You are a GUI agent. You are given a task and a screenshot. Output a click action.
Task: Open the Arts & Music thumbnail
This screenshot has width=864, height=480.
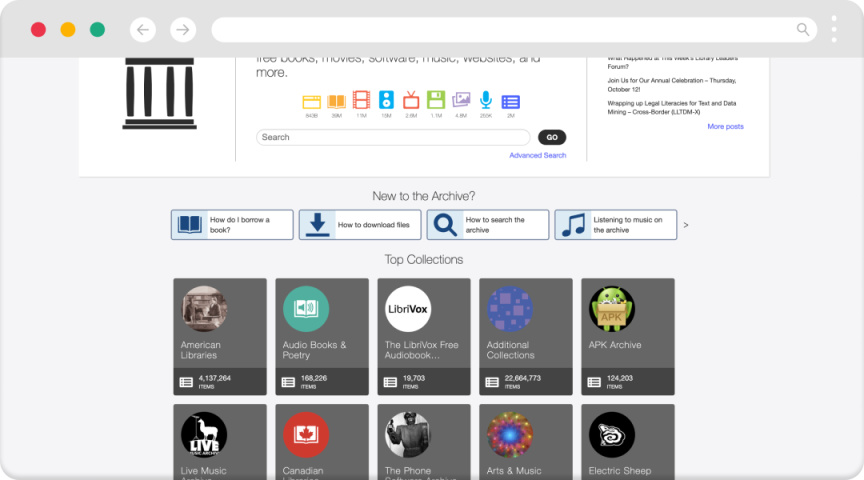coord(510,435)
